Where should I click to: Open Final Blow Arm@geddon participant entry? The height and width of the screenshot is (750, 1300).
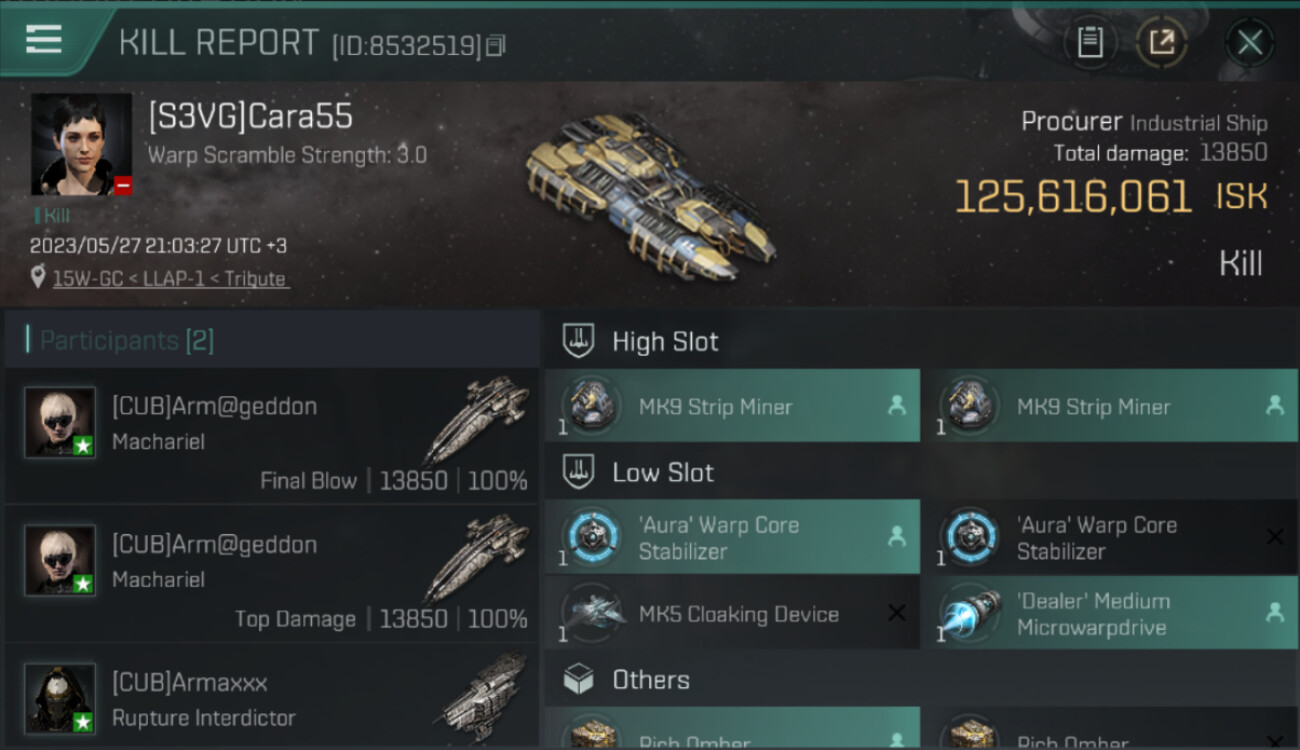click(x=272, y=436)
